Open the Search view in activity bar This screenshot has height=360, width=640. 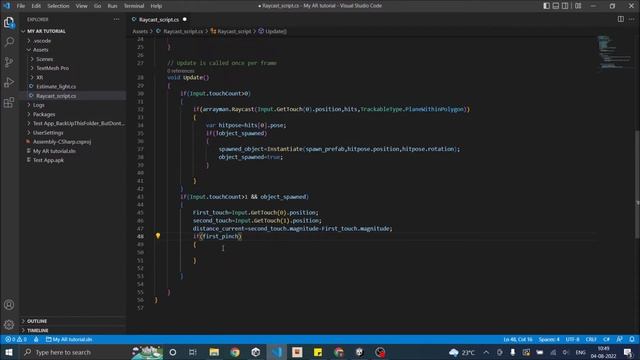coord(9,42)
